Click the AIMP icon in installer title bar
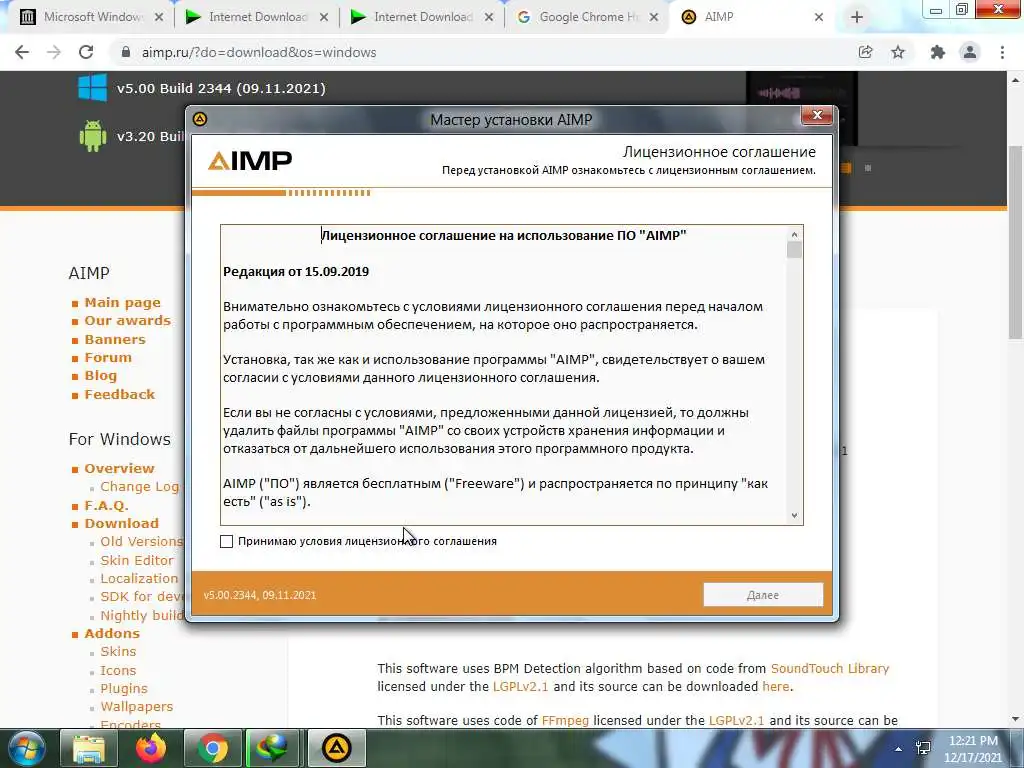 pos(200,119)
